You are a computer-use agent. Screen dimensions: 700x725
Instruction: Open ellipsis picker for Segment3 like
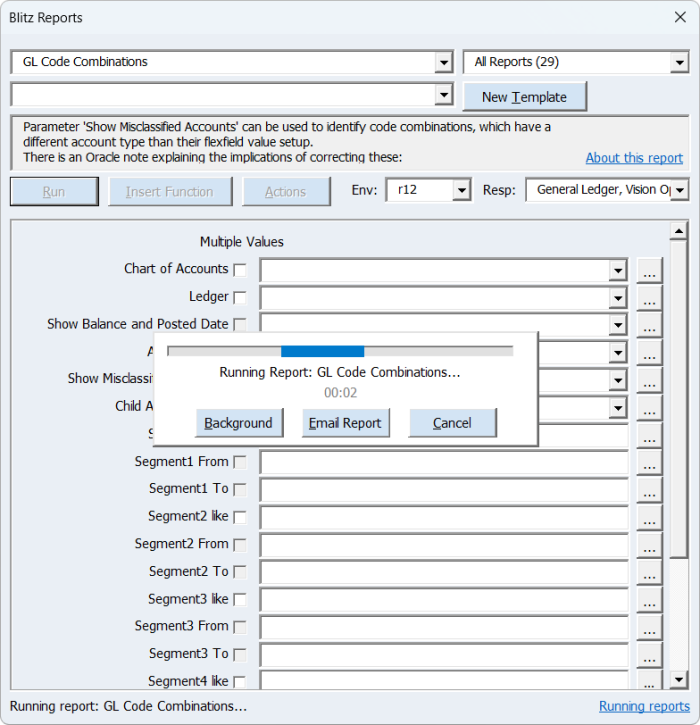click(x=649, y=600)
